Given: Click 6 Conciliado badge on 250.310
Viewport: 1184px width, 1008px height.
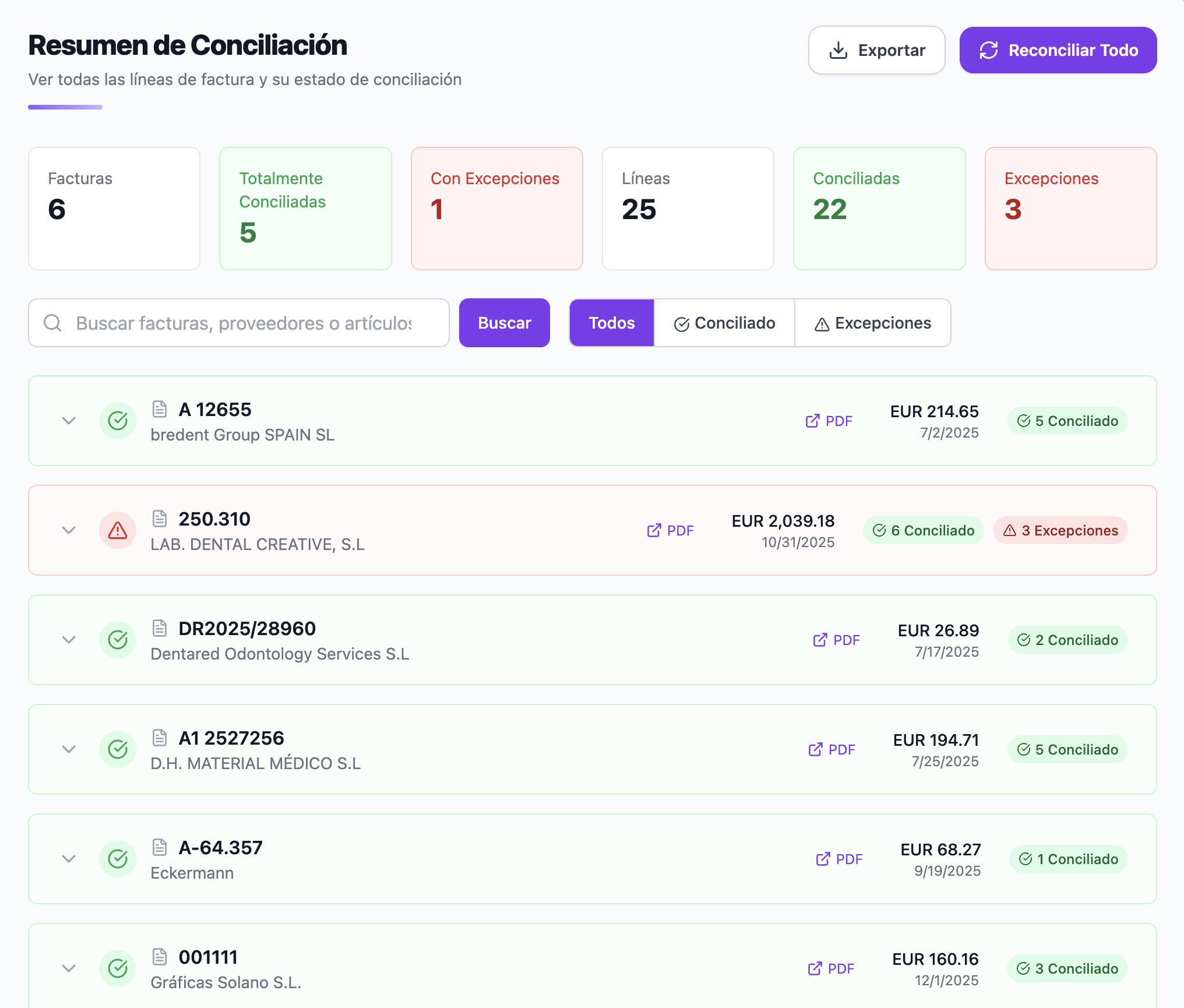Looking at the screenshot, I should pyautogui.click(x=924, y=530).
